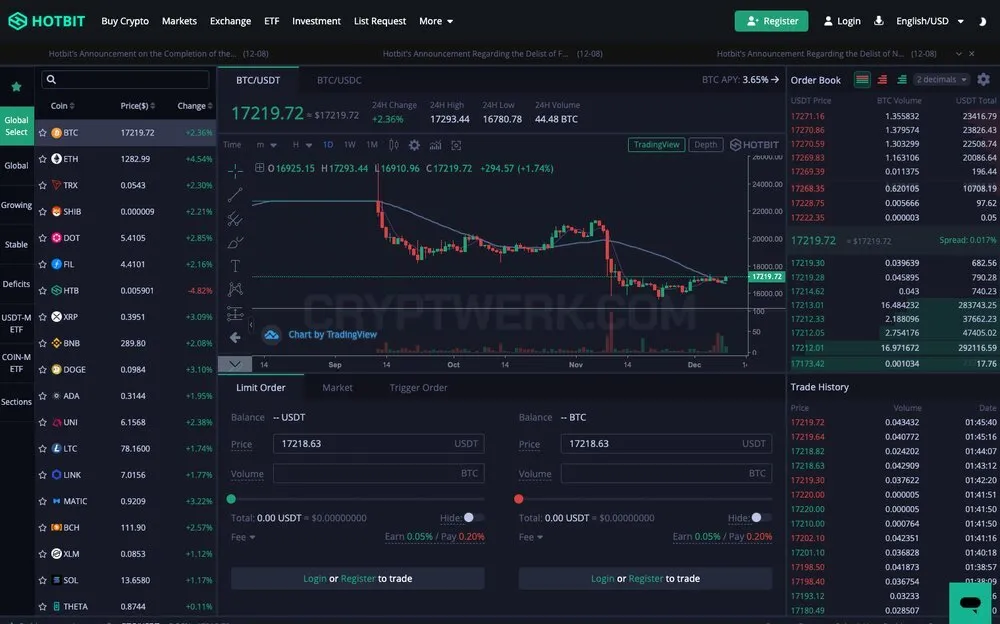Image resolution: width=1000 pixels, height=624 pixels.
Task: Switch to the BTC/USDC tab
Action: point(339,80)
